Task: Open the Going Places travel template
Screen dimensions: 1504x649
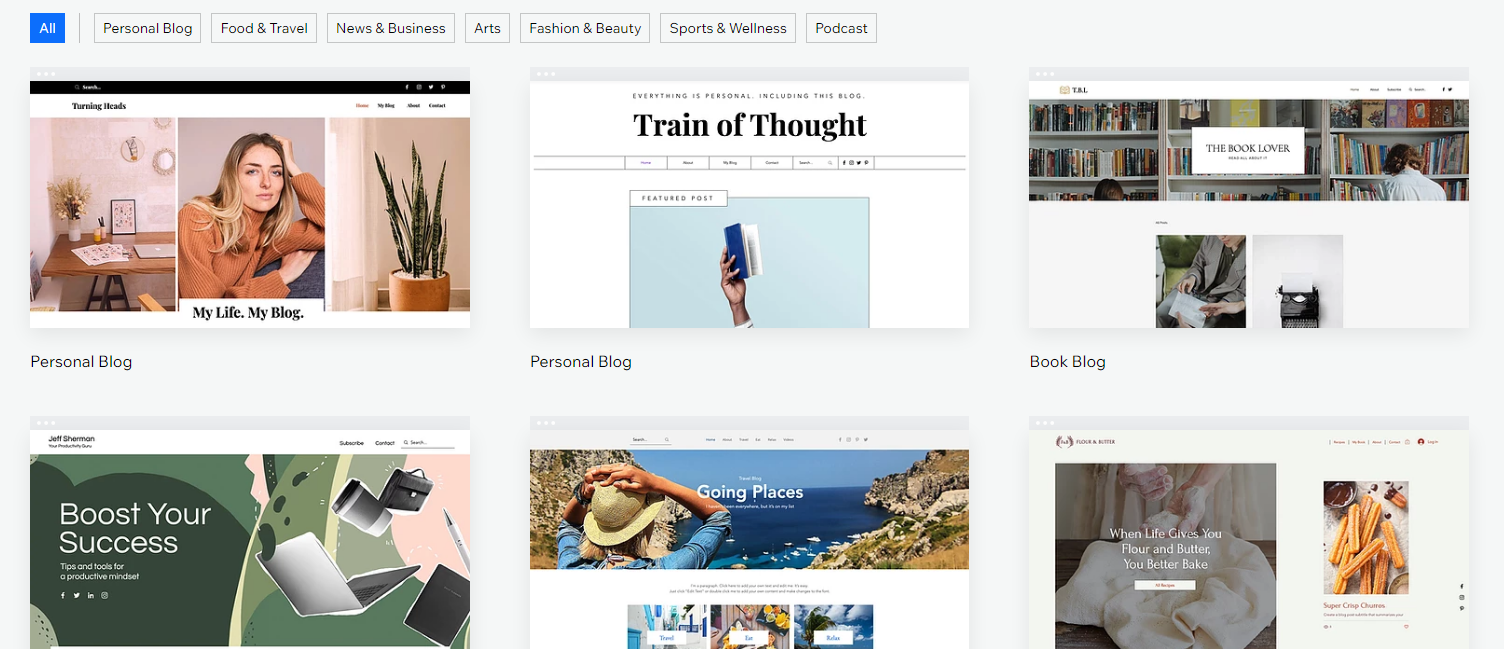Action: [749, 533]
